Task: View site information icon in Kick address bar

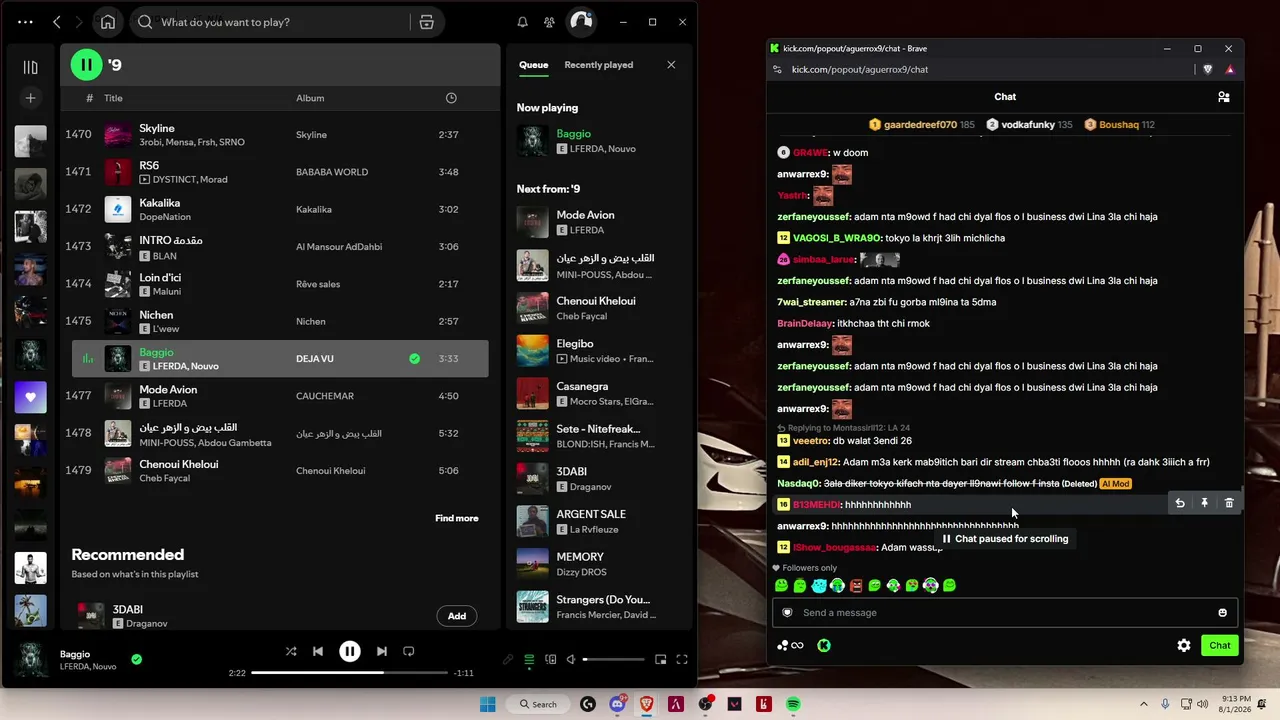Action: point(777,70)
